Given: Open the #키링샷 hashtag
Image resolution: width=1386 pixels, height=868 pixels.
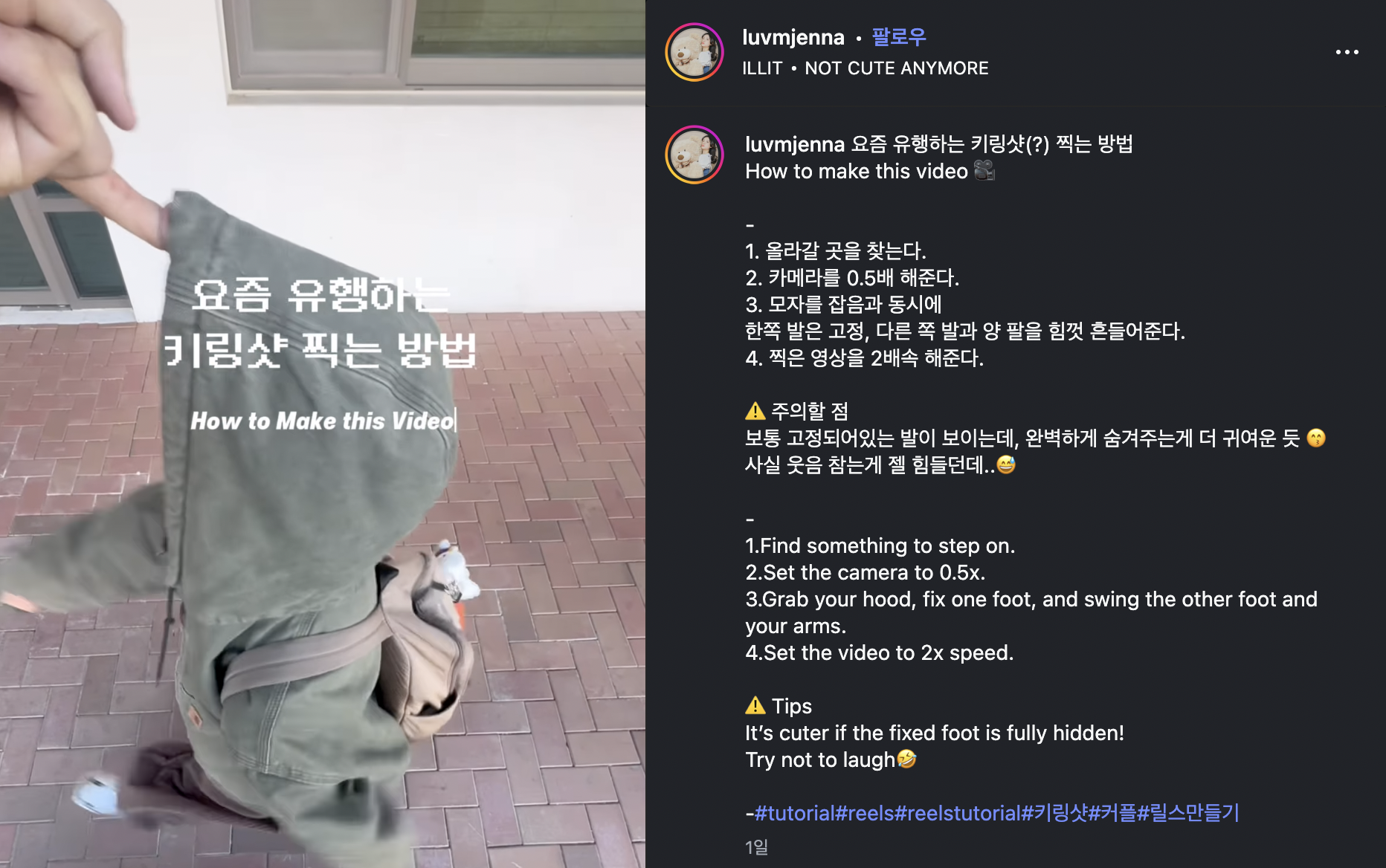Looking at the screenshot, I should [1055, 813].
